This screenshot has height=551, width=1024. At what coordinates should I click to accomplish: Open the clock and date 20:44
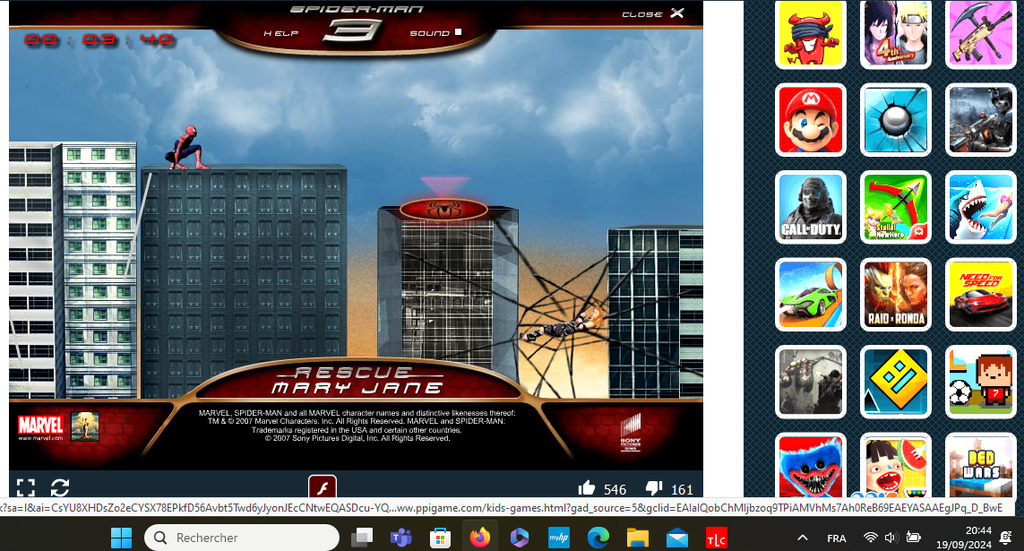(963, 537)
